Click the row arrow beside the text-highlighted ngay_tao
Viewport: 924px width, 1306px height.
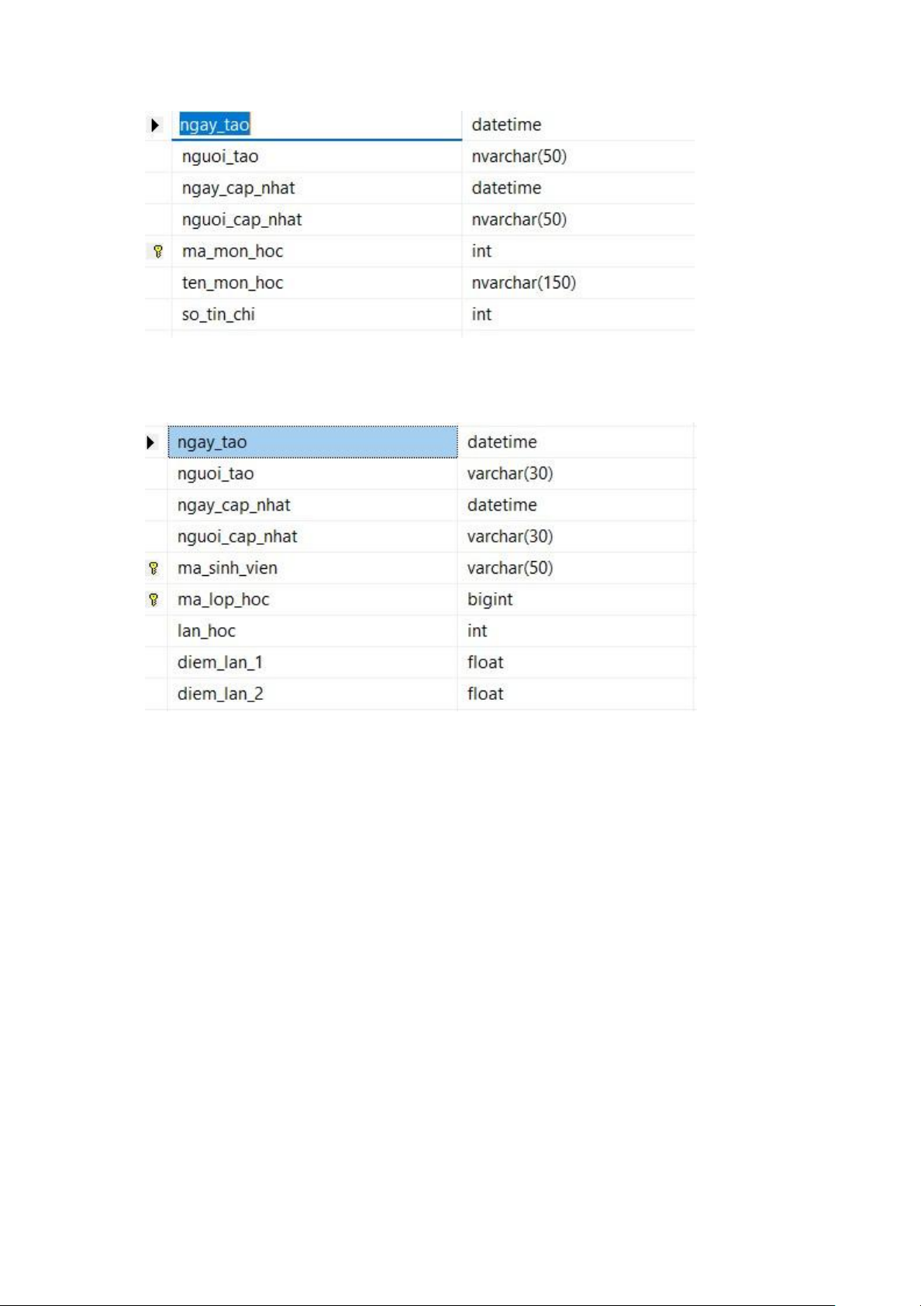point(155,125)
